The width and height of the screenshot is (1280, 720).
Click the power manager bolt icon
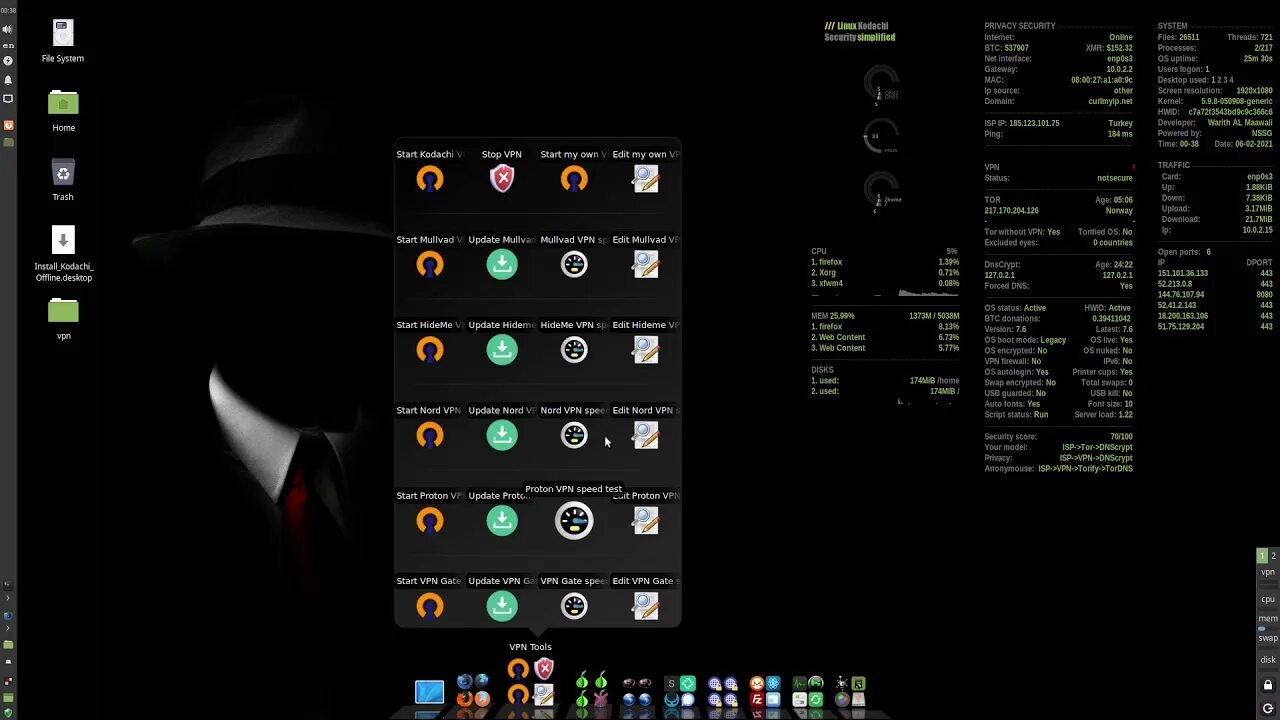[8, 61]
